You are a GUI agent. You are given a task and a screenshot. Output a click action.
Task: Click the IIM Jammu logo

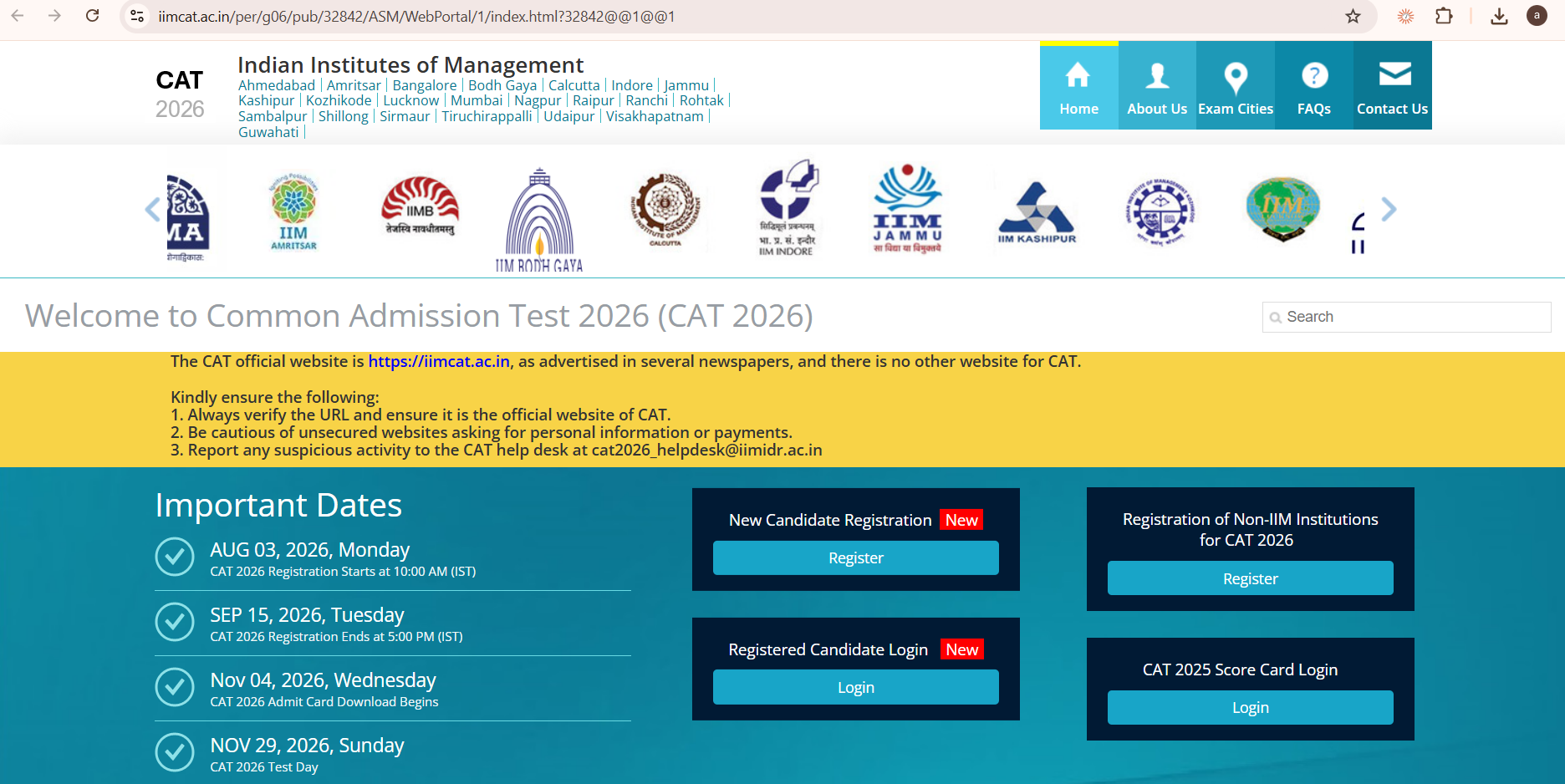908,209
